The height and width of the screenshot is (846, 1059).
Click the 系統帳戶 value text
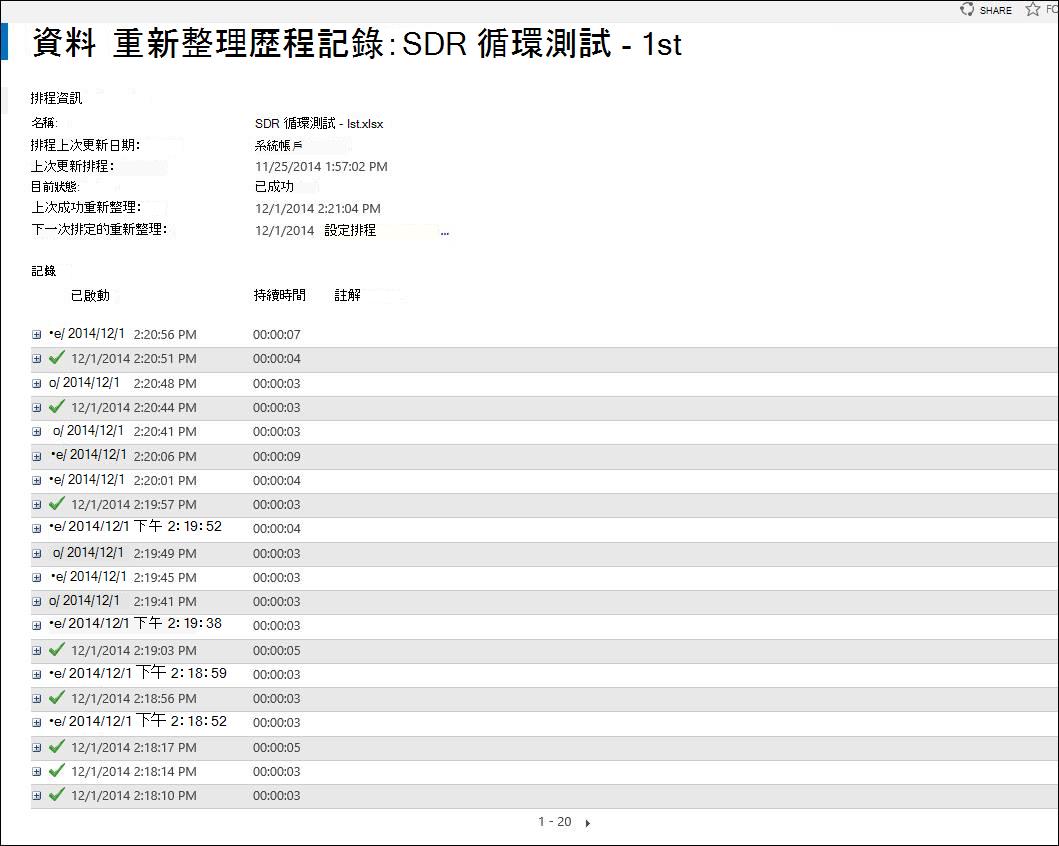[278, 145]
